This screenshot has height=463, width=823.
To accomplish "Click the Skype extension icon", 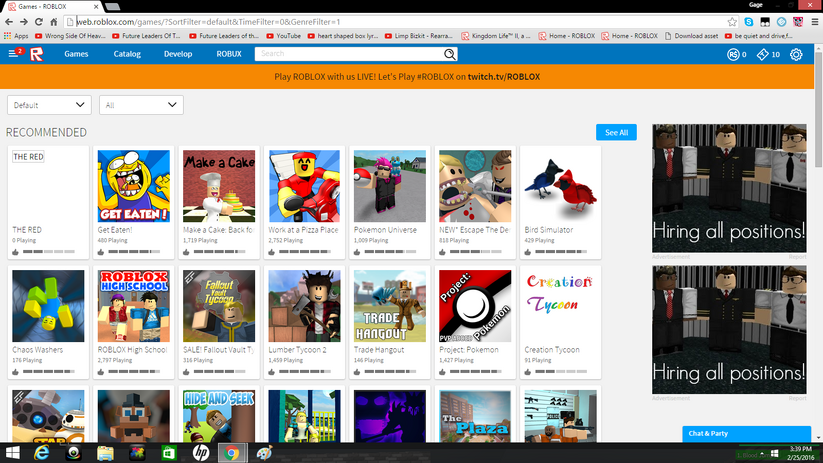I will pyautogui.click(x=748, y=22).
